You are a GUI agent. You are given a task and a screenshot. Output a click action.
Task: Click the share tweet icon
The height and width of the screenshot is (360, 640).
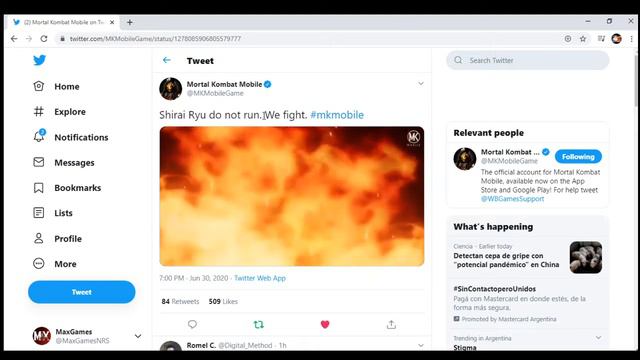pos(391,324)
